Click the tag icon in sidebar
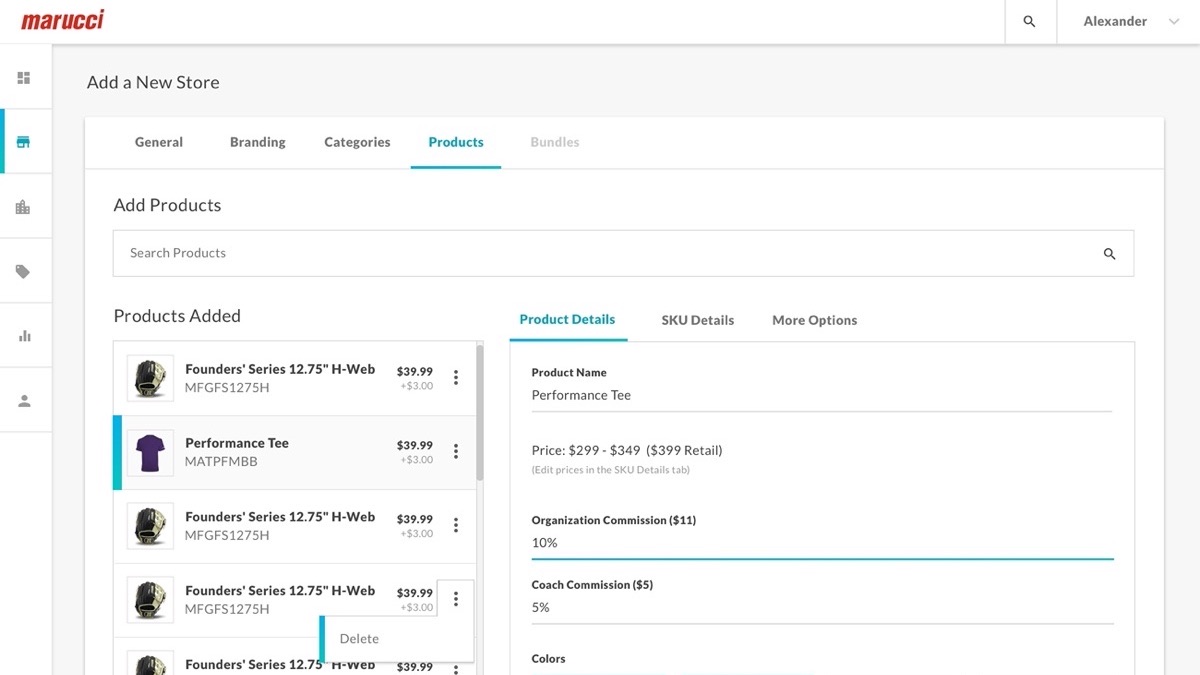The width and height of the screenshot is (1200, 675). point(24,271)
